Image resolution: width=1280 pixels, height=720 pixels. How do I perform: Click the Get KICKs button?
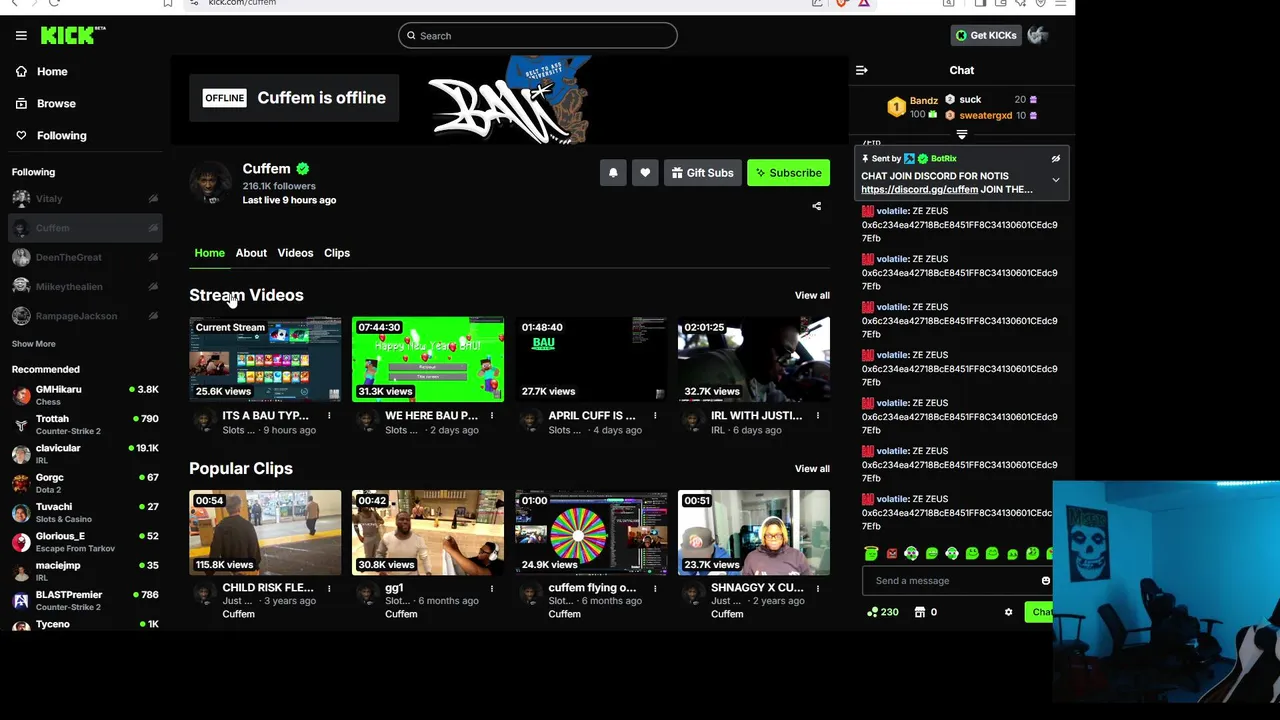tap(985, 35)
